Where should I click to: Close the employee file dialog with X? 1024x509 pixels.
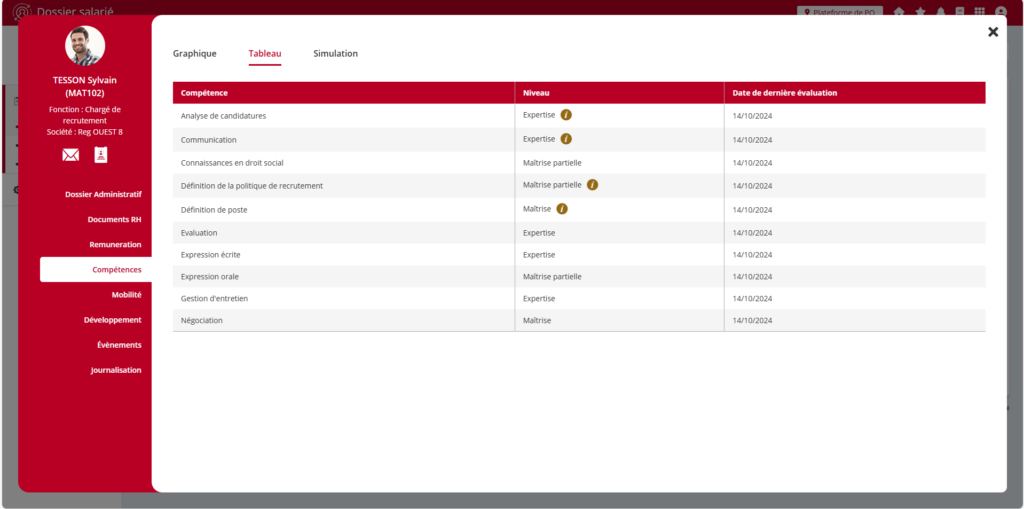(x=992, y=32)
